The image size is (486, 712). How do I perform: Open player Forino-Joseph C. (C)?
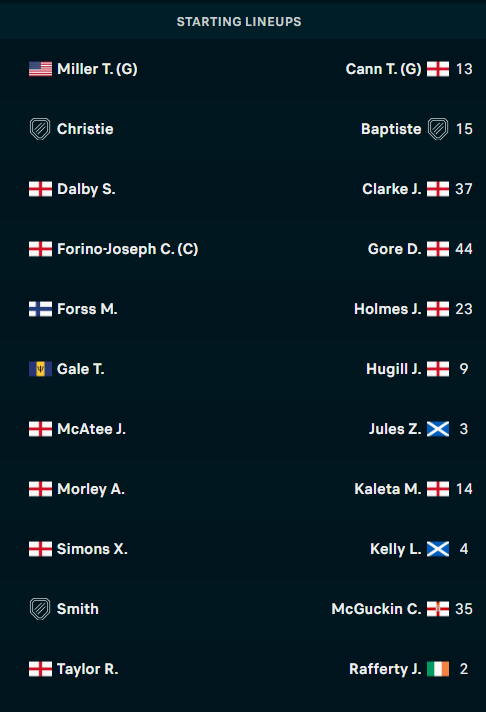click(128, 249)
